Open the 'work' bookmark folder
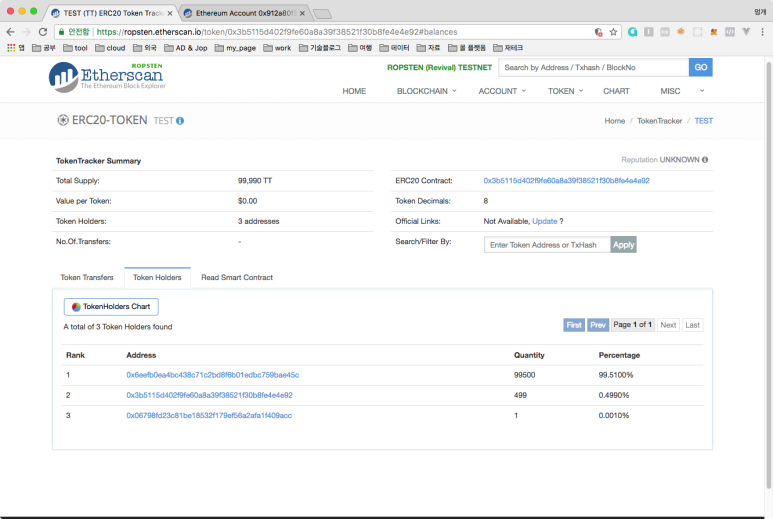Screen dimensions: 773x519 point(277,48)
